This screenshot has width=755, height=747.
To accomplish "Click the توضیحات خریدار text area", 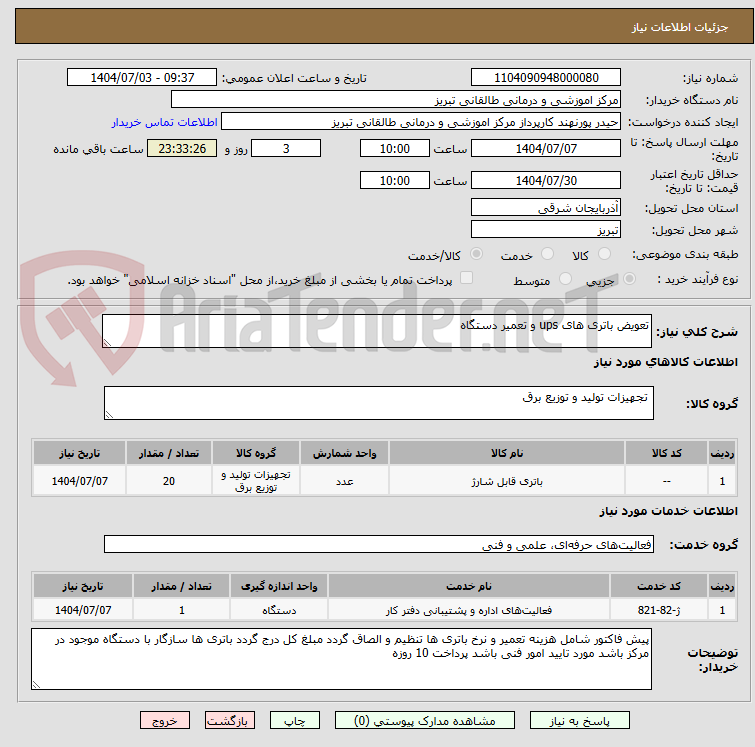I will (341, 659).
